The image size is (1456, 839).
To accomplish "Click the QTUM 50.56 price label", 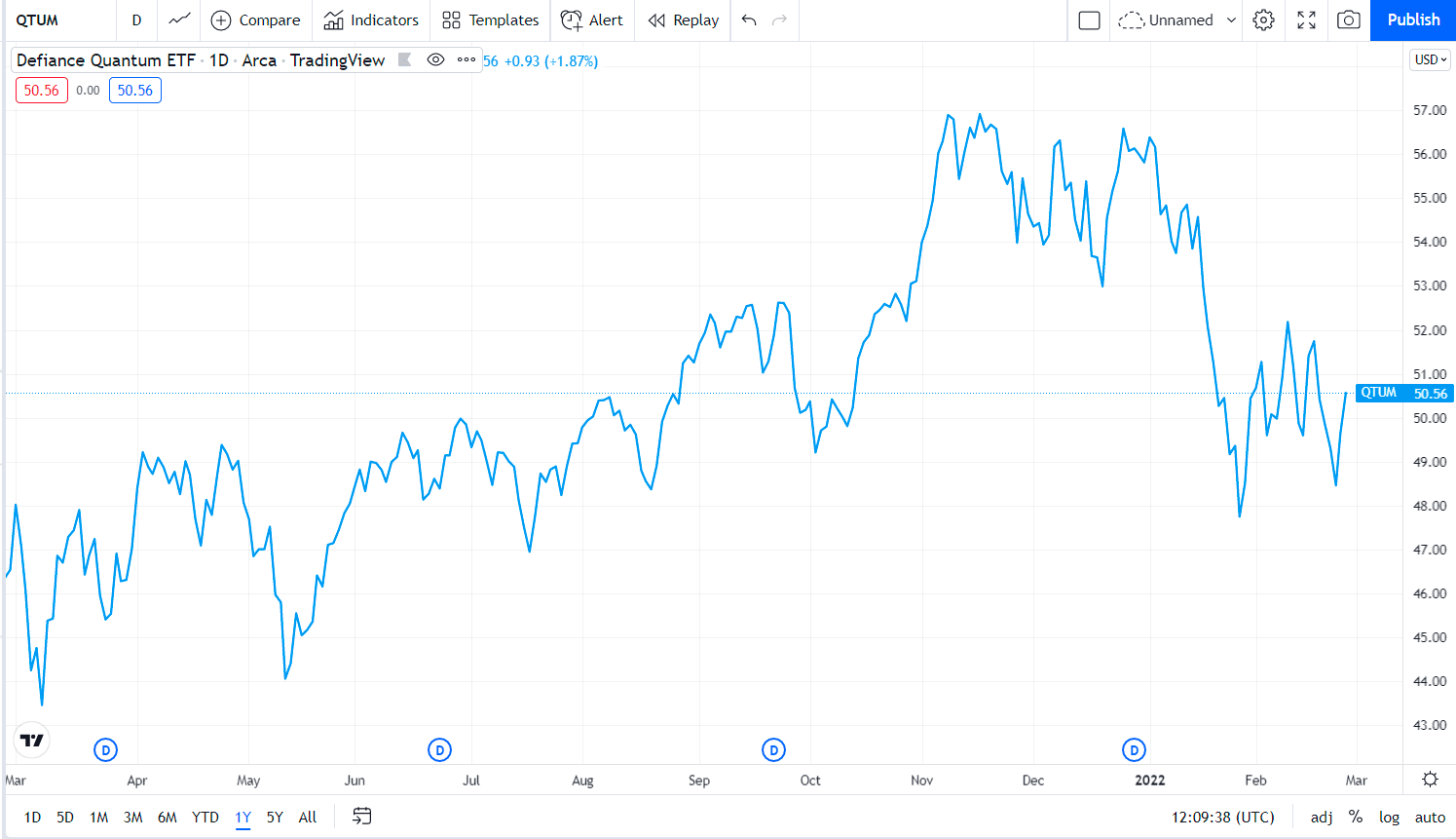I will (x=1404, y=393).
